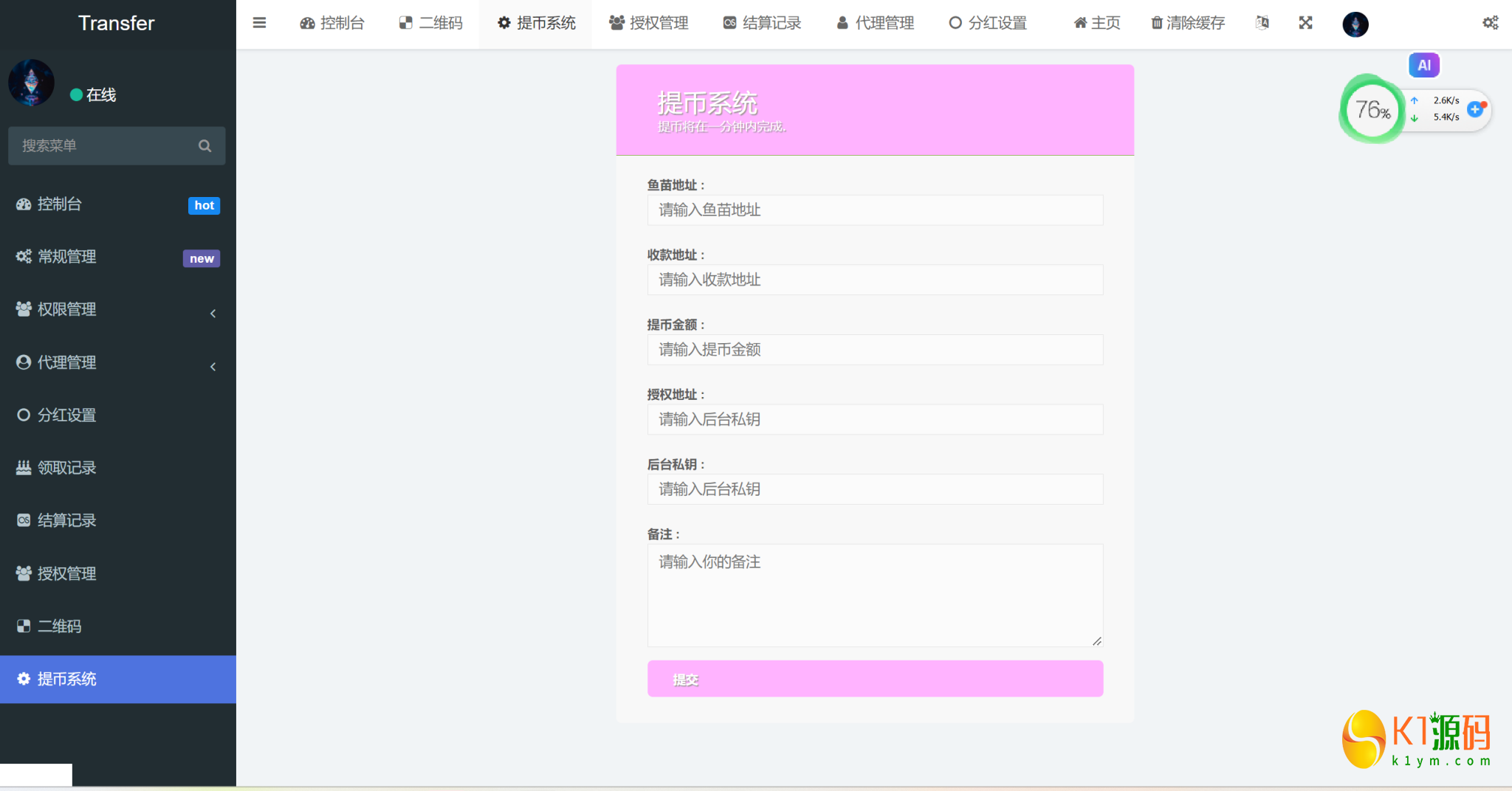Expand the sidebar 代理管理 submenu chevron
The image size is (1512, 791).
click(213, 367)
